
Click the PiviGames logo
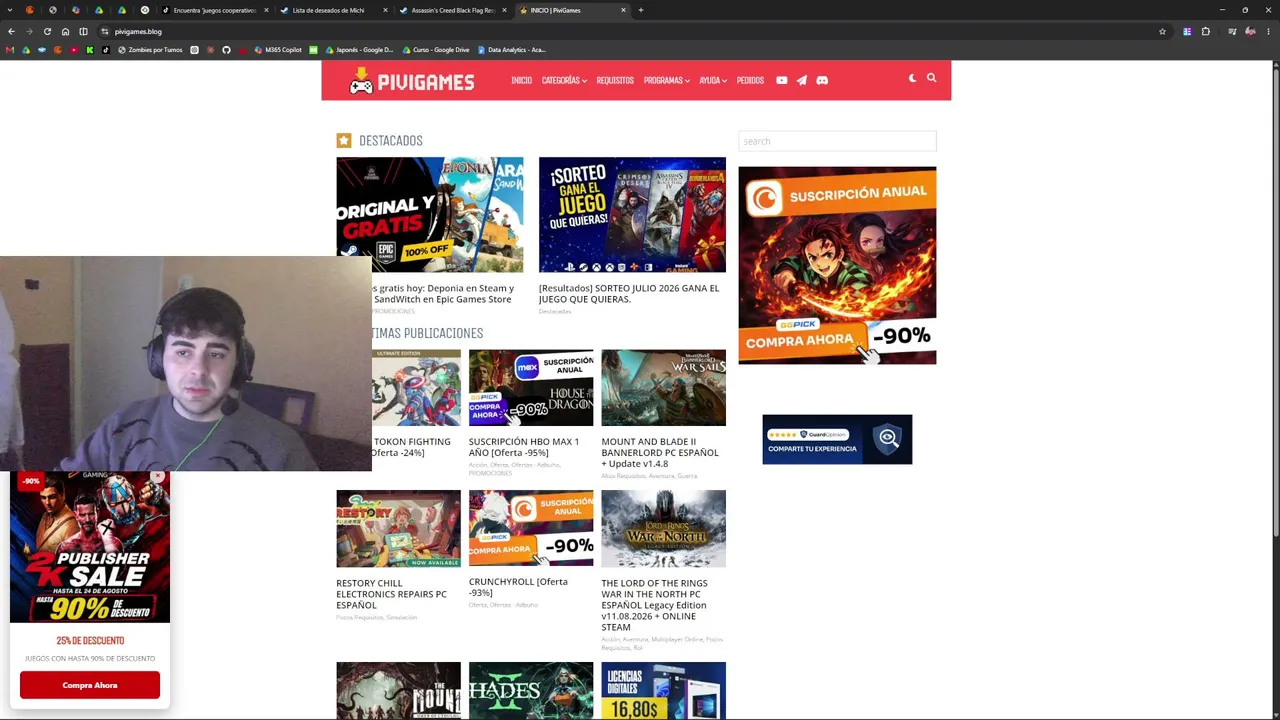tap(411, 81)
